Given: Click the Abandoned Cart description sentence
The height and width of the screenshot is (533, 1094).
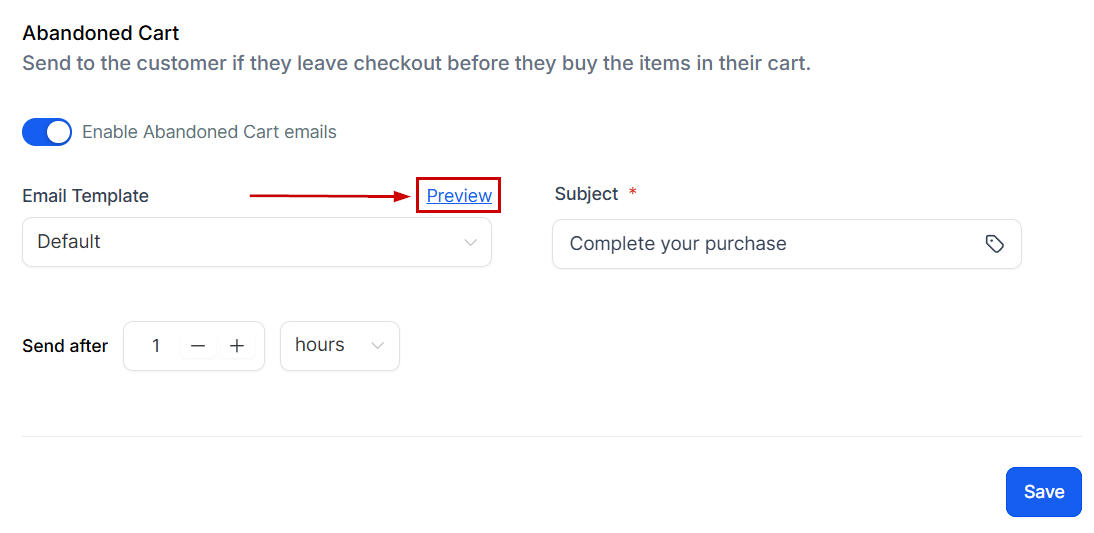Looking at the screenshot, I should pyautogui.click(x=416, y=64).
